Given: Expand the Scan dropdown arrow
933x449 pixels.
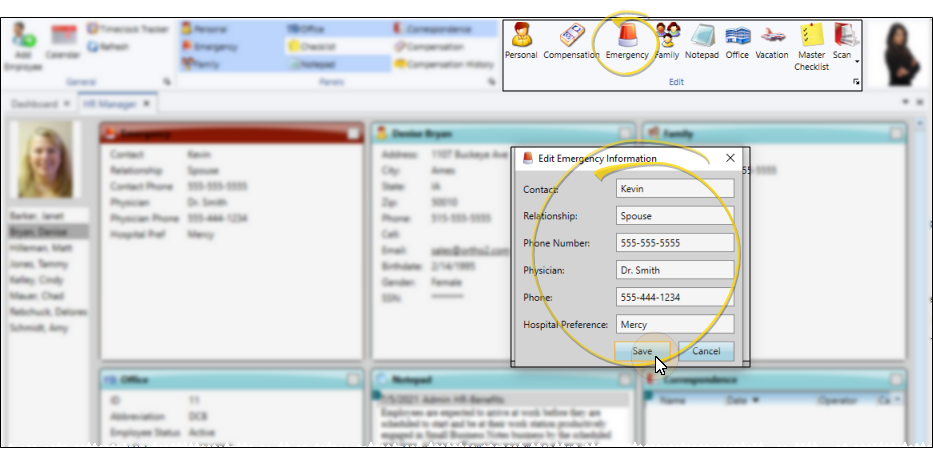Looking at the screenshot, I should tap(857, 62).
